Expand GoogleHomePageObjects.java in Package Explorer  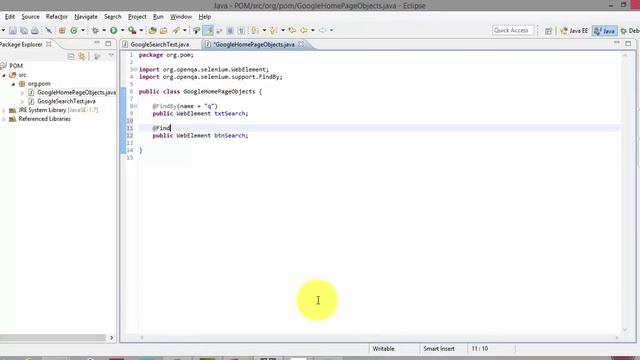coord(22,93)
